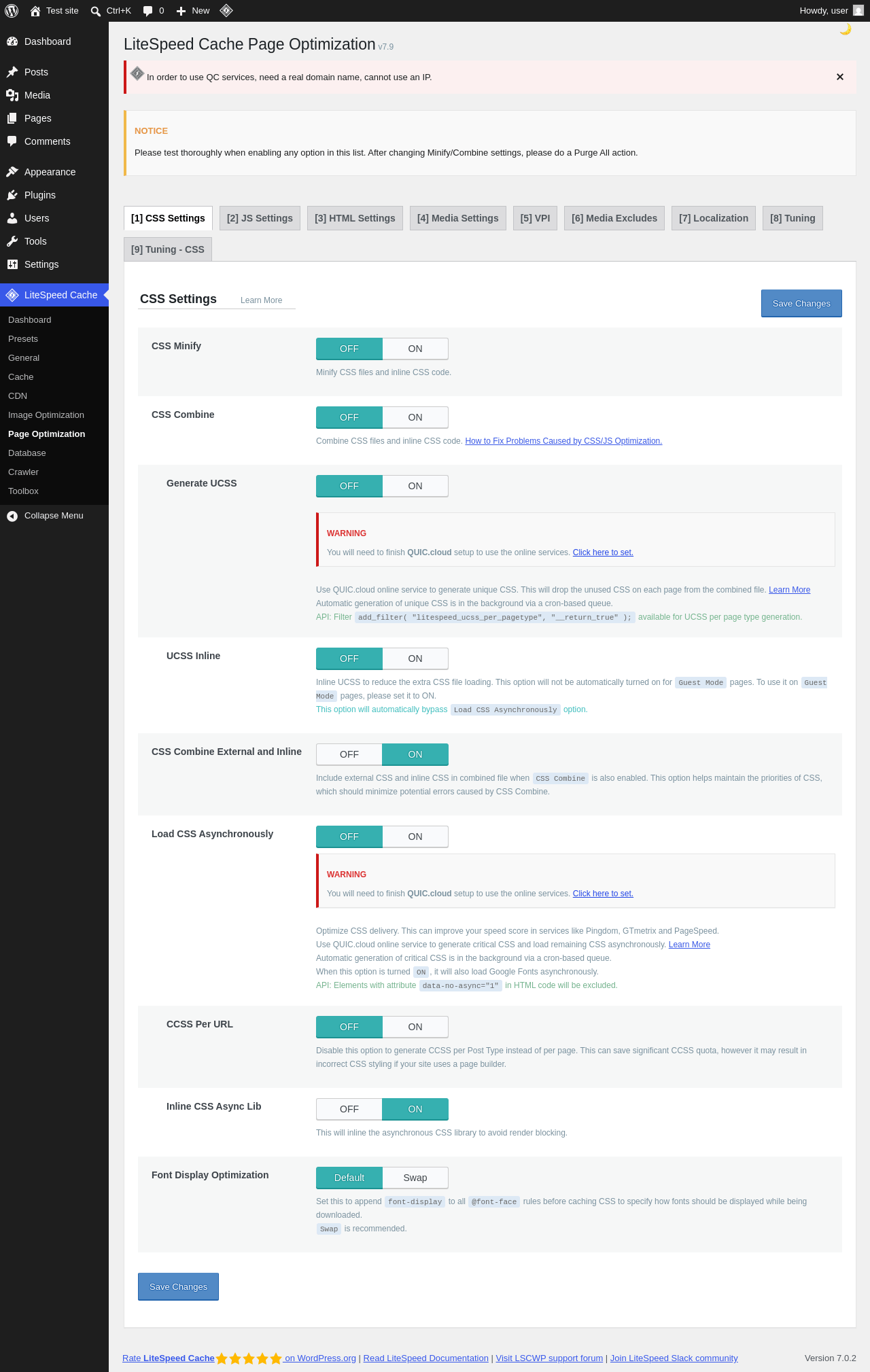Open Test site home icon
This screenshot has width=870, height=1372.
(35, 11)
